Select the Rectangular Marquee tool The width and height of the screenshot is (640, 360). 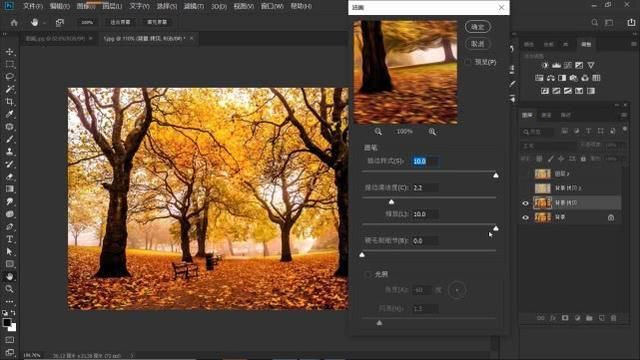(9, 64)
